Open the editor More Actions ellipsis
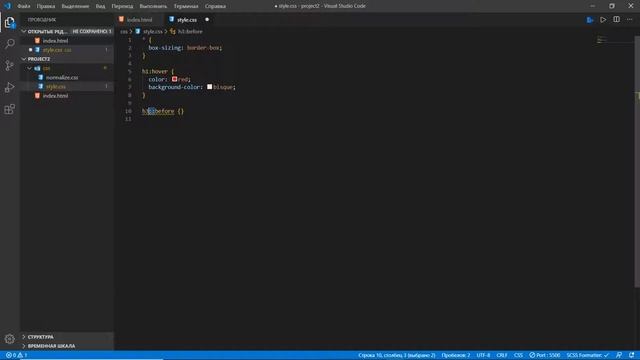640x360 pixels. click(x=630, y=20)
